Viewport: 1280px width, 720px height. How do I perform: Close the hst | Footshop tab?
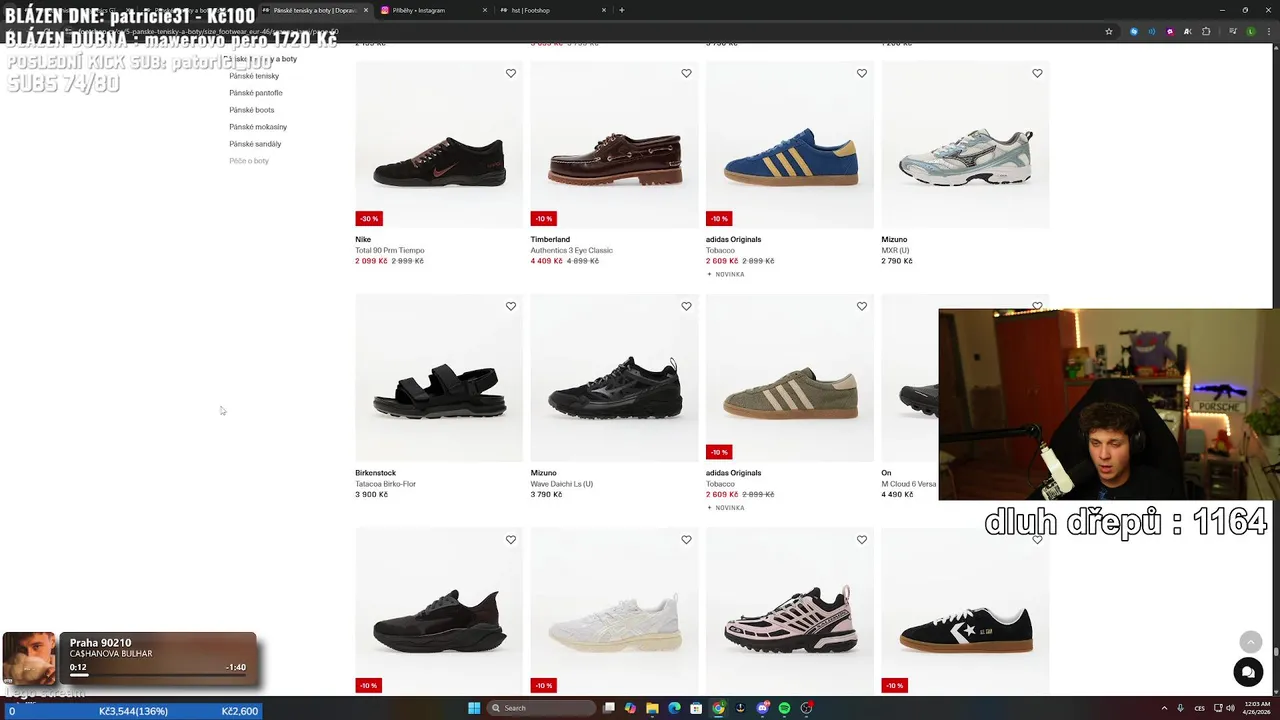click(x=604, y=10)
